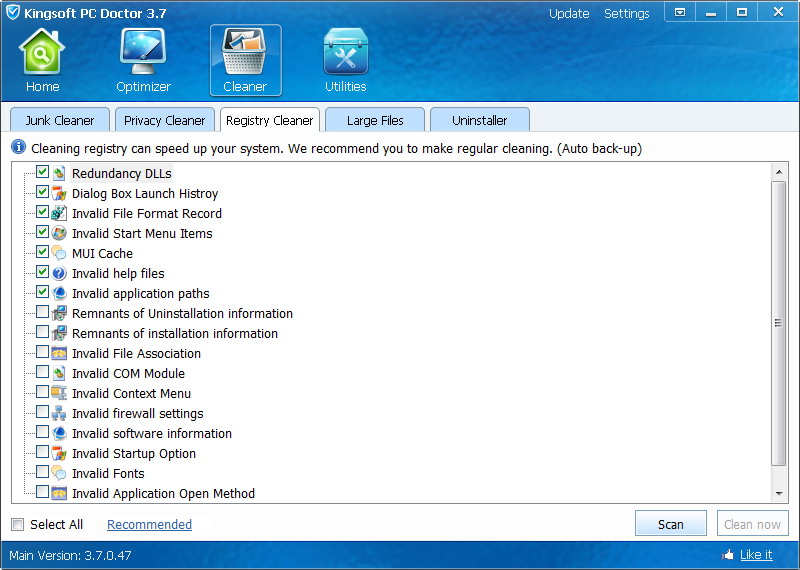Screen dimensions: 800x570
Task: Click the Invalid COM Module icon
Action: click(x=59, y=373)
